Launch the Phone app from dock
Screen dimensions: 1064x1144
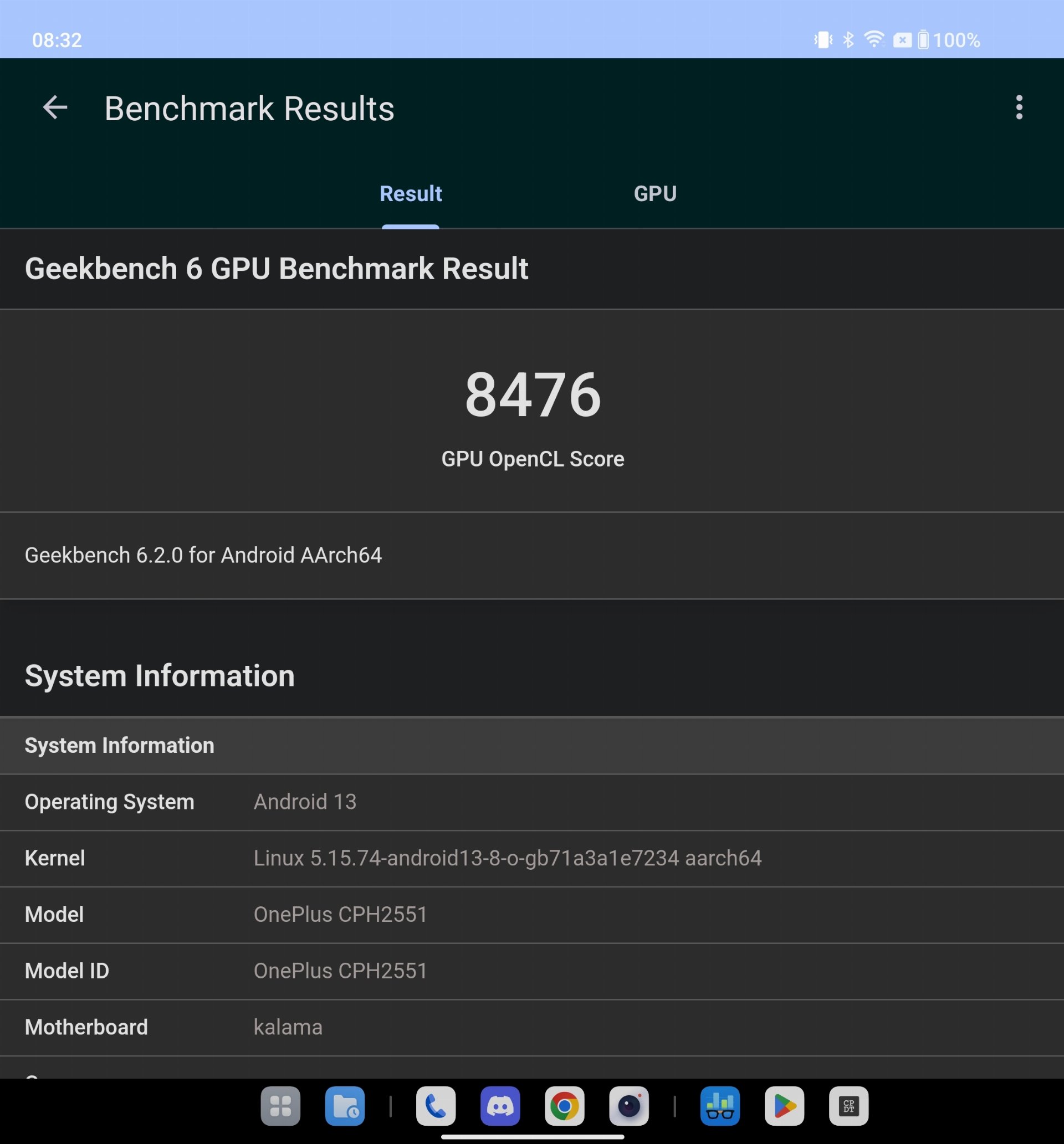point(436,1105)
